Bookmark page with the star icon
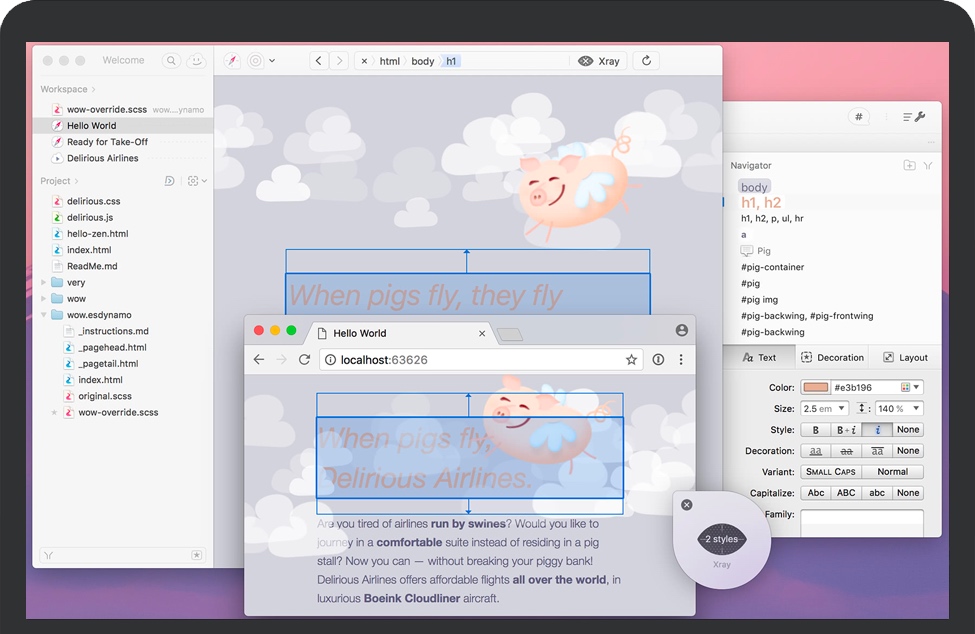The image size is (975, 634). pyautogui.click(x=631, y=360)
